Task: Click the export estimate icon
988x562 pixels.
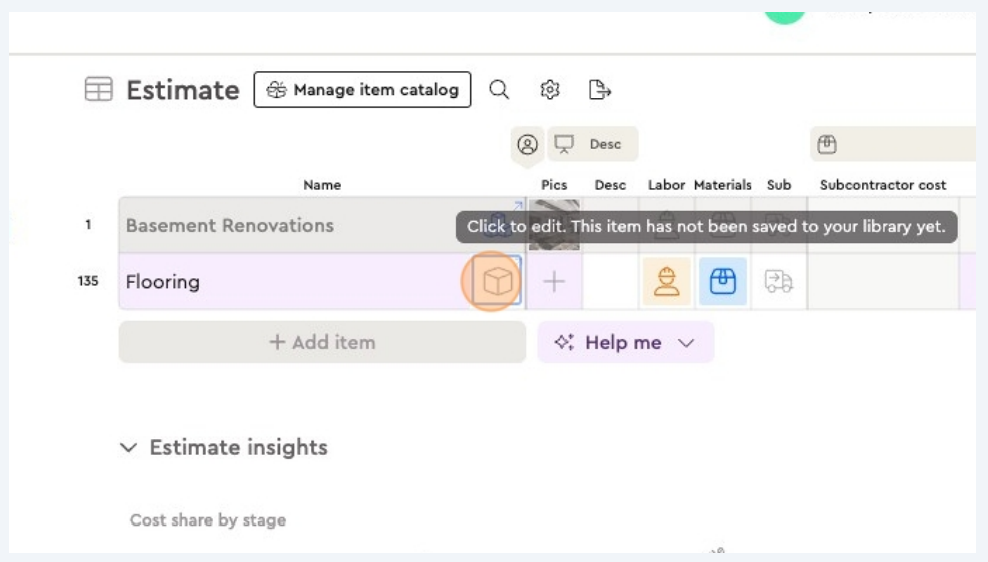Action: [599, 90]
